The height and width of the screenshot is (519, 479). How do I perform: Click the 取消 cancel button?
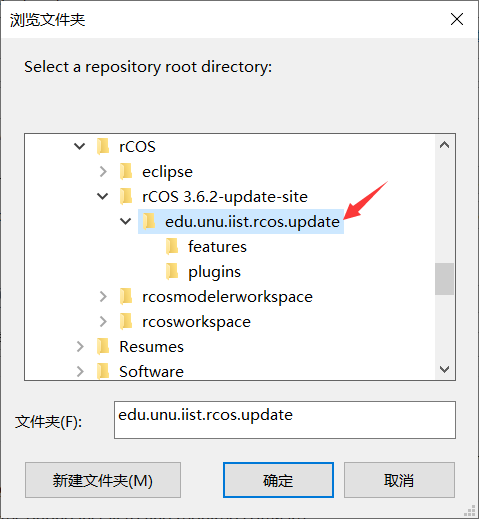(399, 480)
